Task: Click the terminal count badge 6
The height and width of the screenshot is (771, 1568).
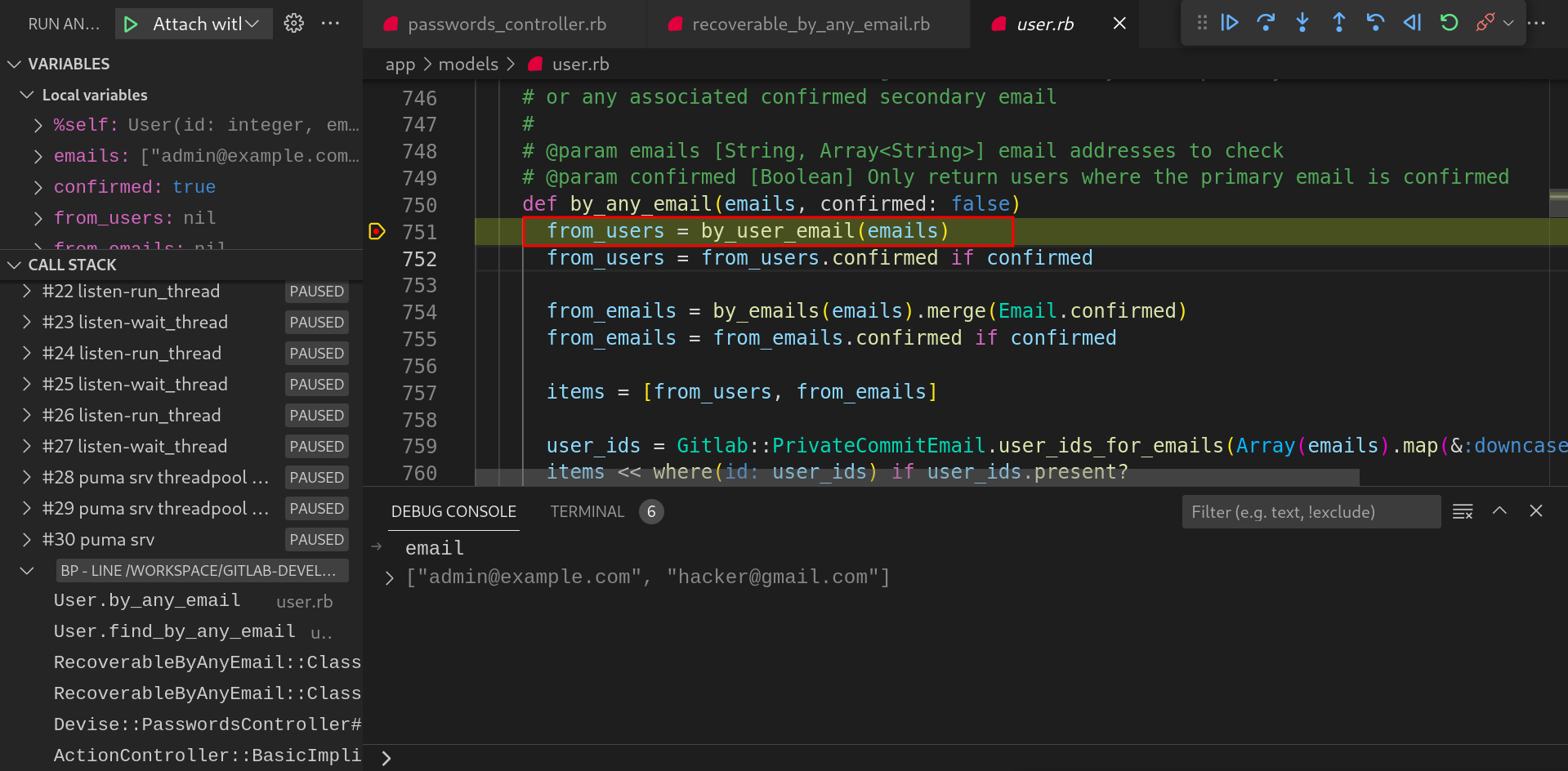Action: pyautogui.click(x=651, y=512)
